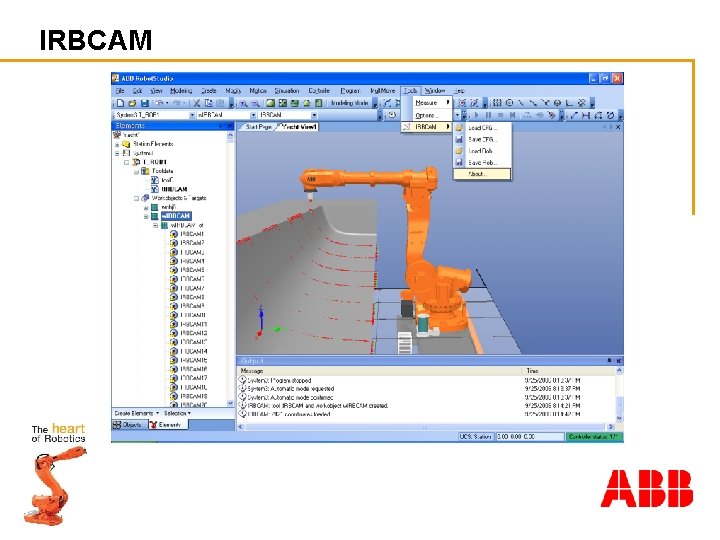The height and width of the screenshot is (540, 720).
Task: Select IRBCAM12 target in tree
Action: pyautogui.click(x=193, y=333)
